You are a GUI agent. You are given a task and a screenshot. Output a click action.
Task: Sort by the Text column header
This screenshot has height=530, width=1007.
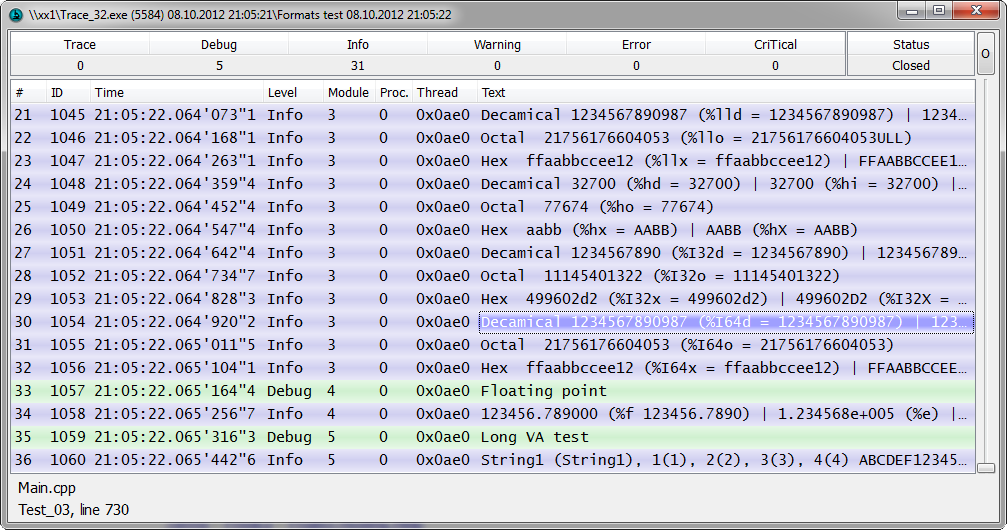[726, 93]
